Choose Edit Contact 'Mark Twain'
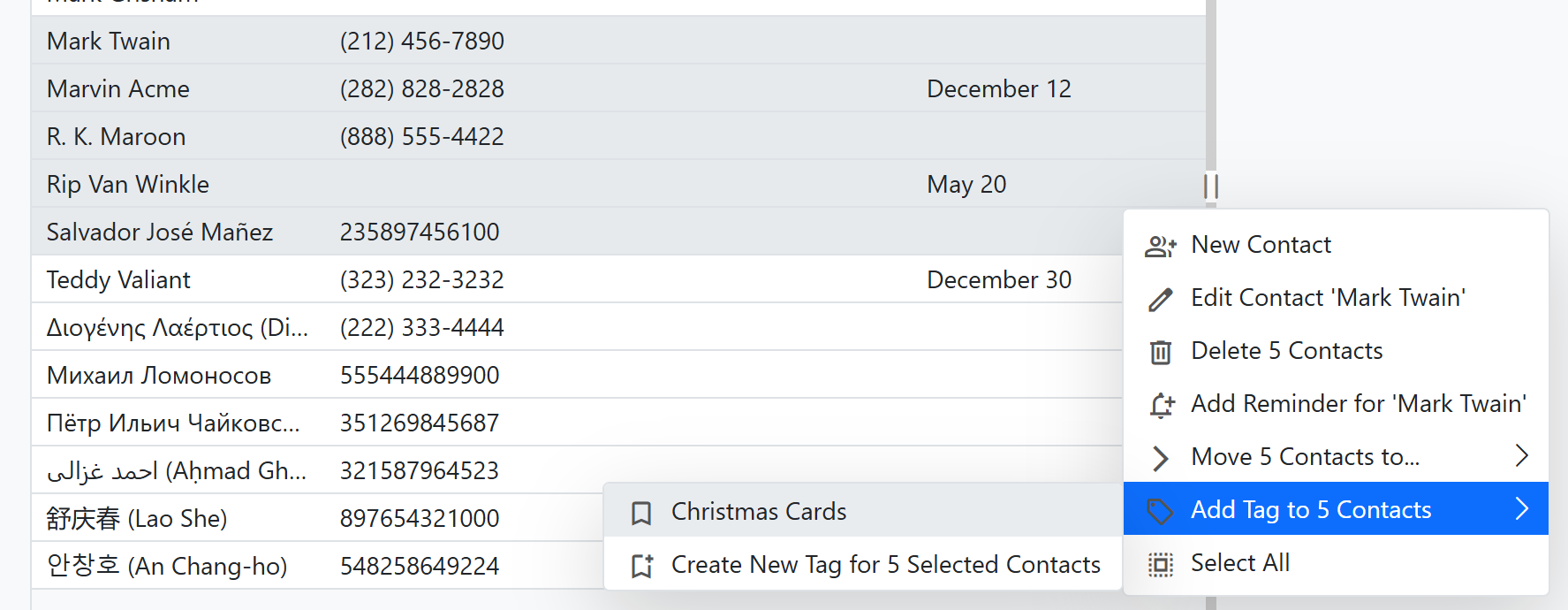The height and width of the screenshot is (610, 1568). click(x=1328, y=298)
